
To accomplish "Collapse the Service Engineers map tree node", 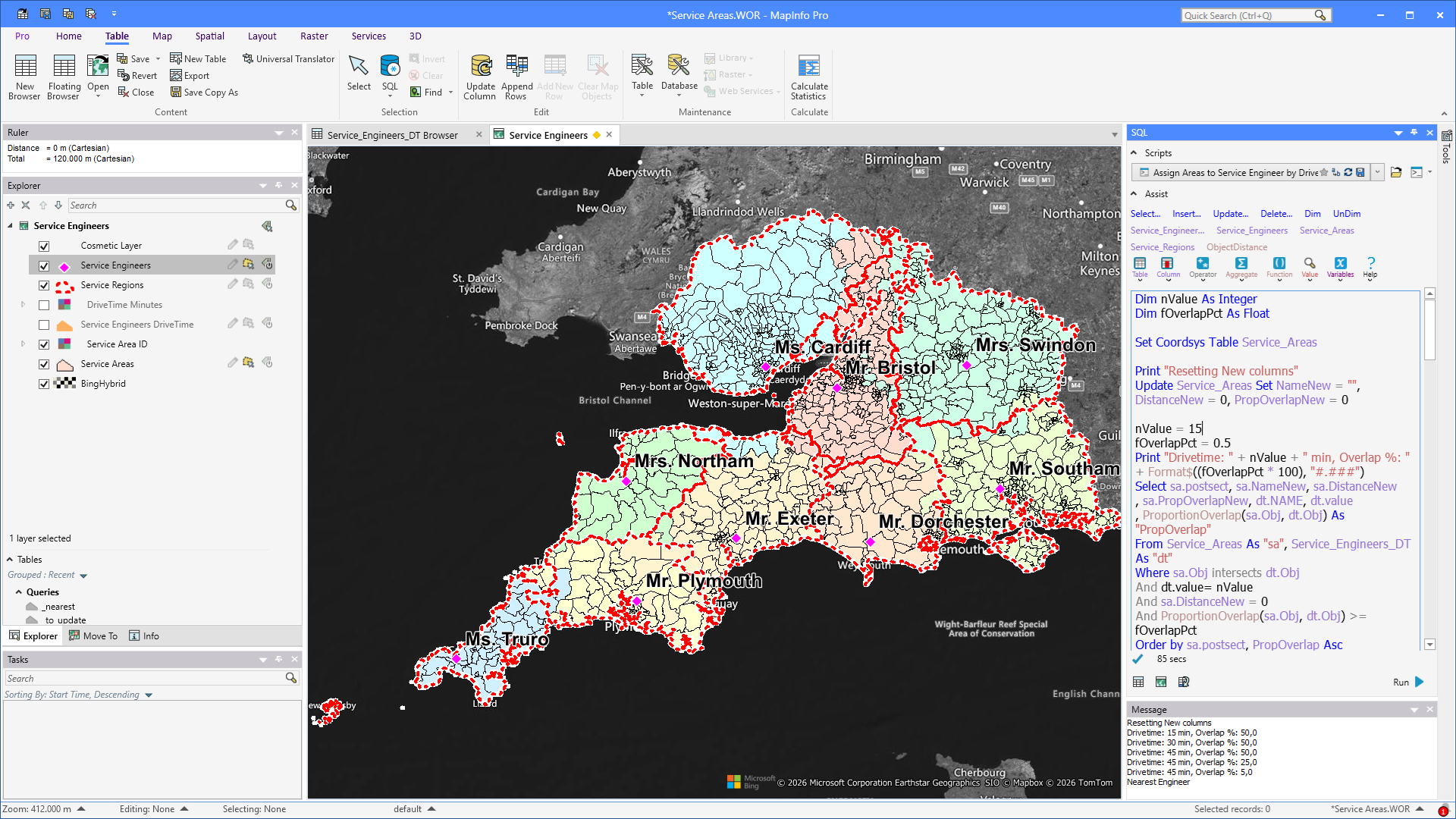I will (x=11, y=226).
